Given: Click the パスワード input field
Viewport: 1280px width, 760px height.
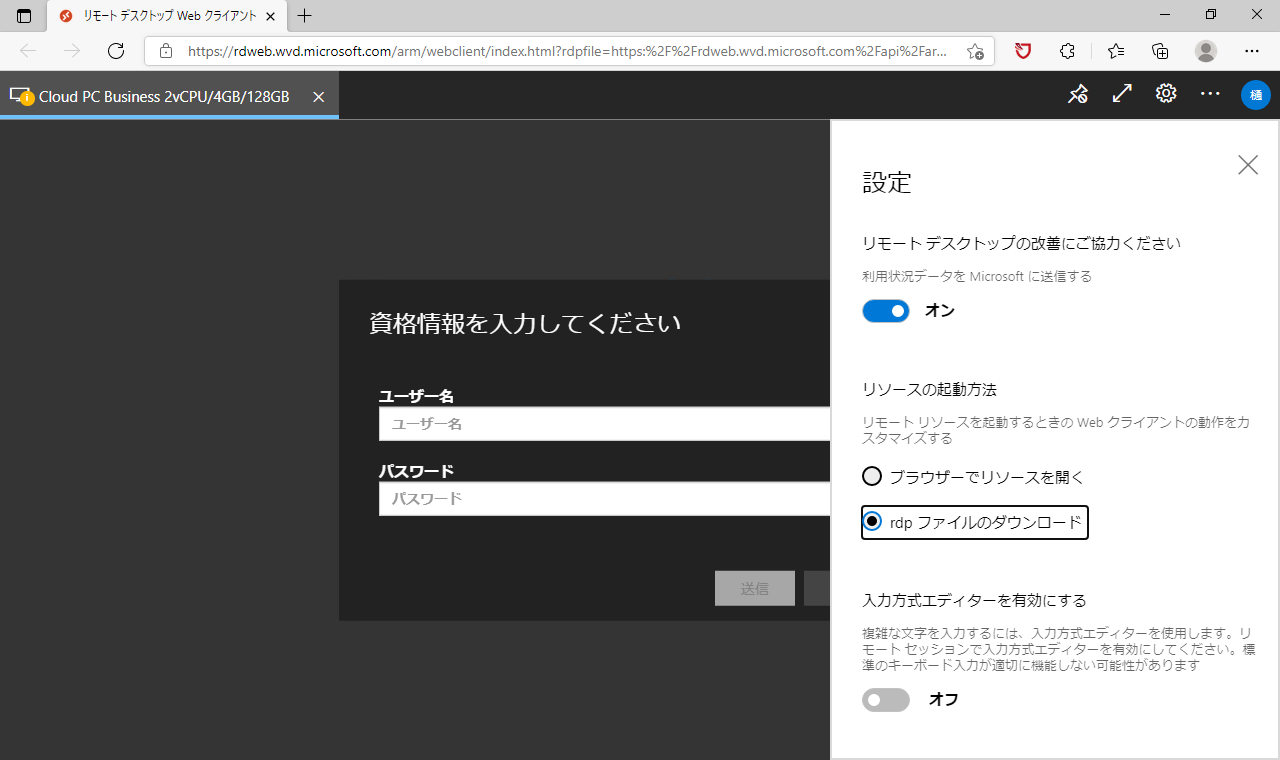Looking at the screenshot, I should [x=604, y=499].
